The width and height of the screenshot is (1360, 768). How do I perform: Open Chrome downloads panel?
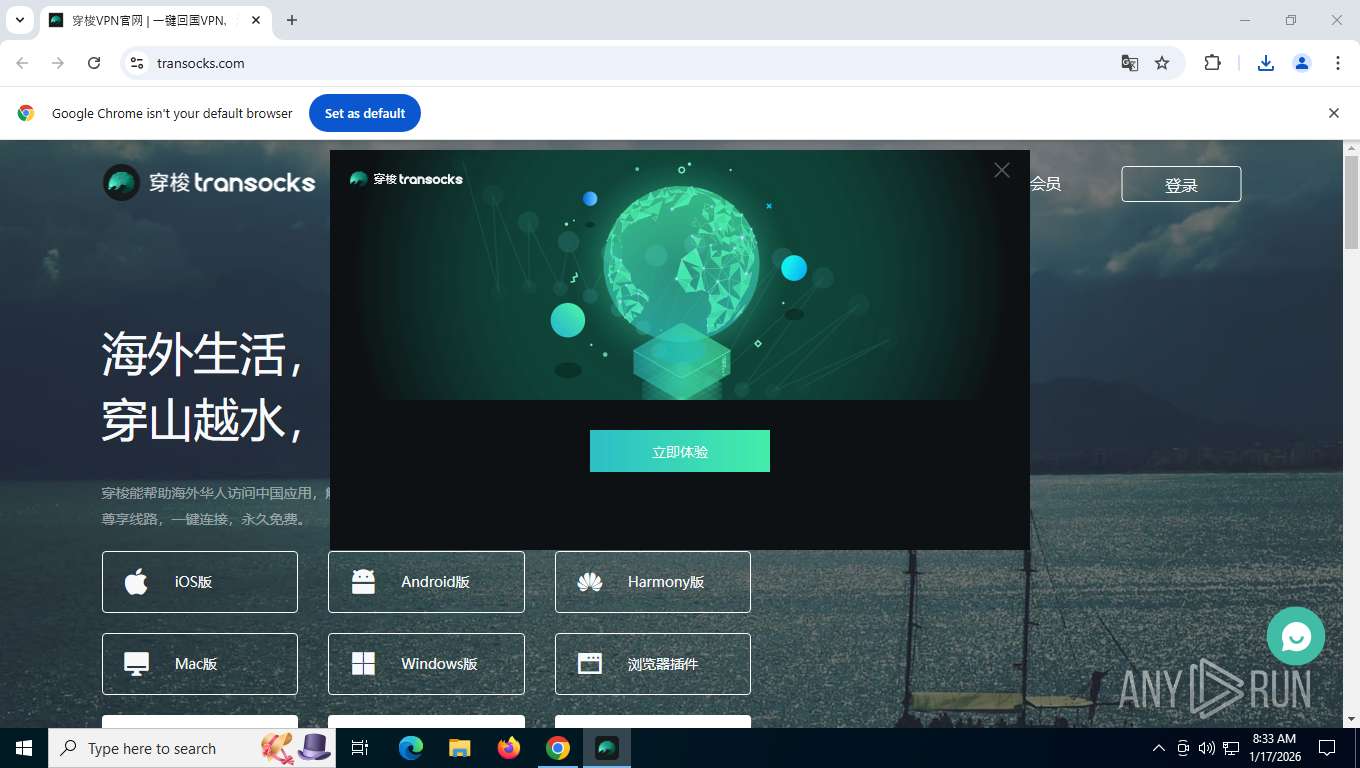pyautogui.click(x=1266, y=63)
